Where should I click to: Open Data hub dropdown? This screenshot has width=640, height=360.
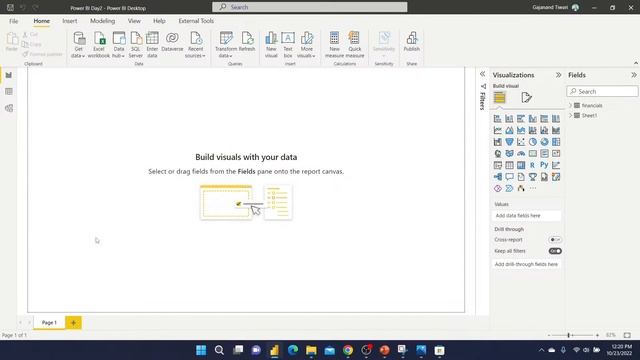tap(118, 45)
